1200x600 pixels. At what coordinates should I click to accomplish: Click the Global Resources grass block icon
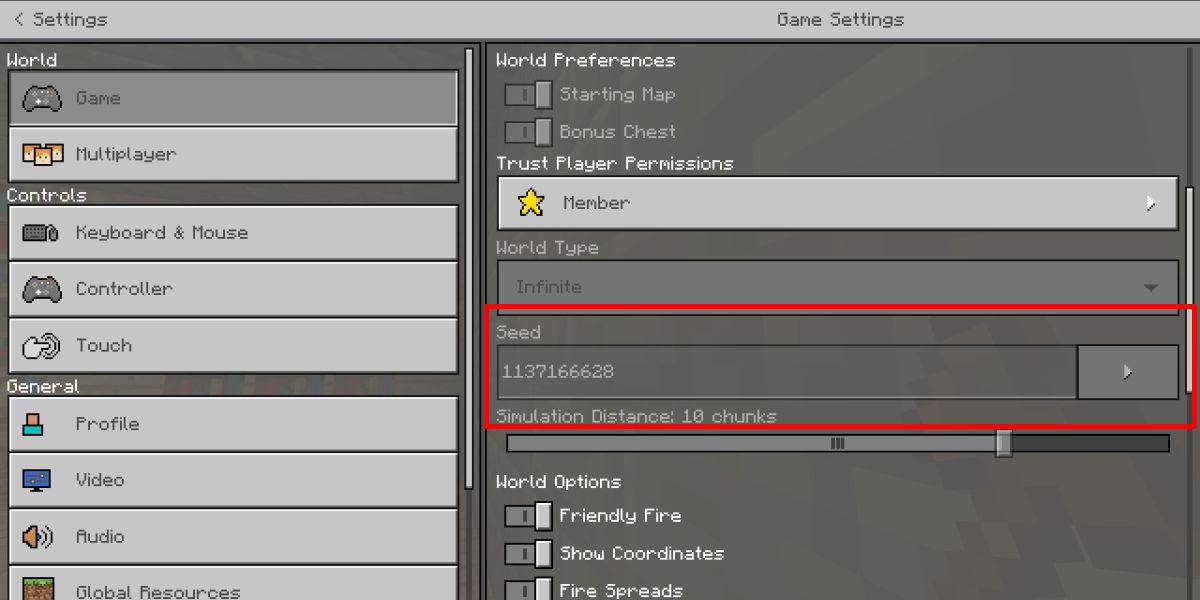coord(37,589)
